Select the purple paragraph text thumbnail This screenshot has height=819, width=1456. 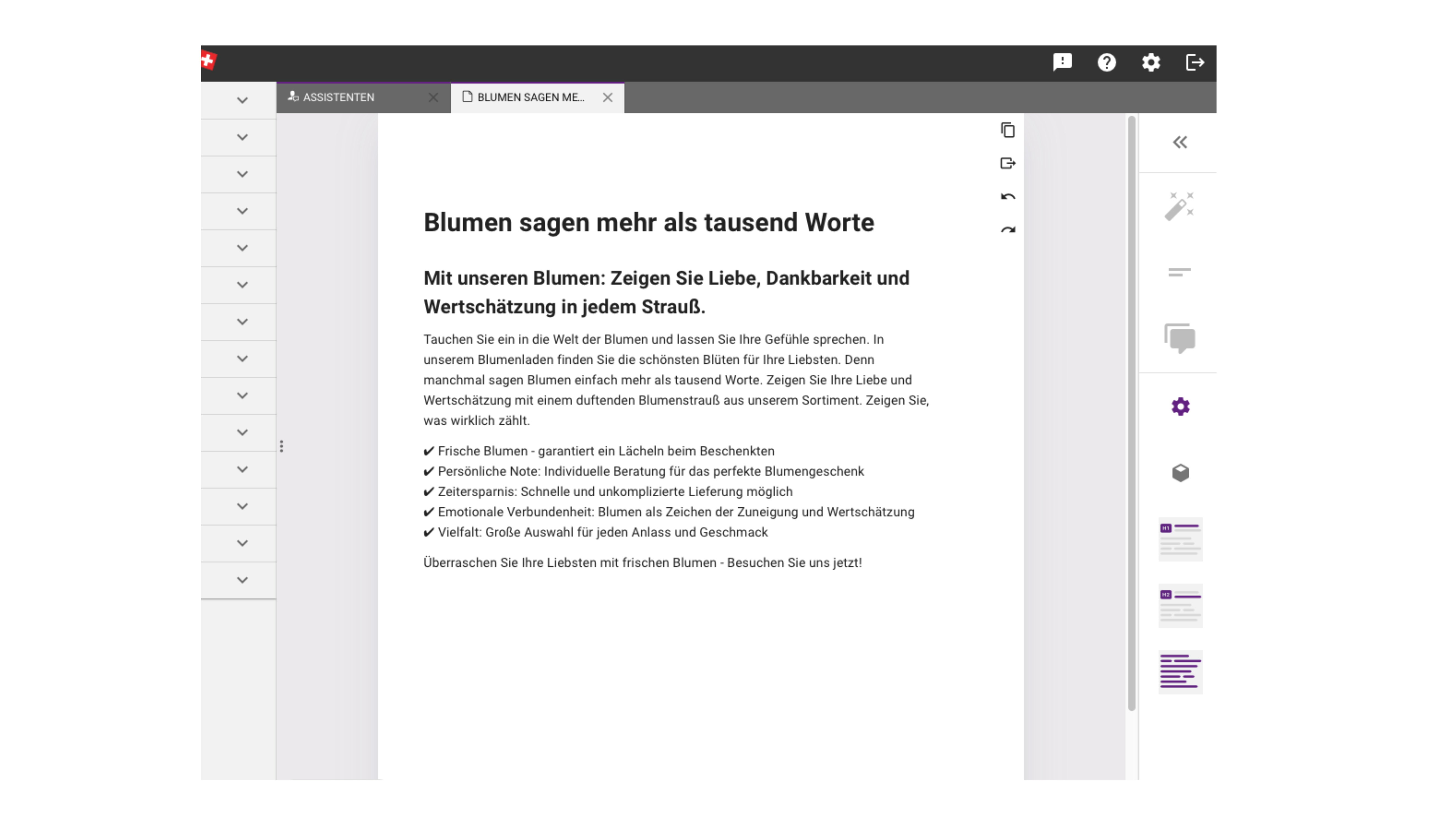coord(1180,672)
